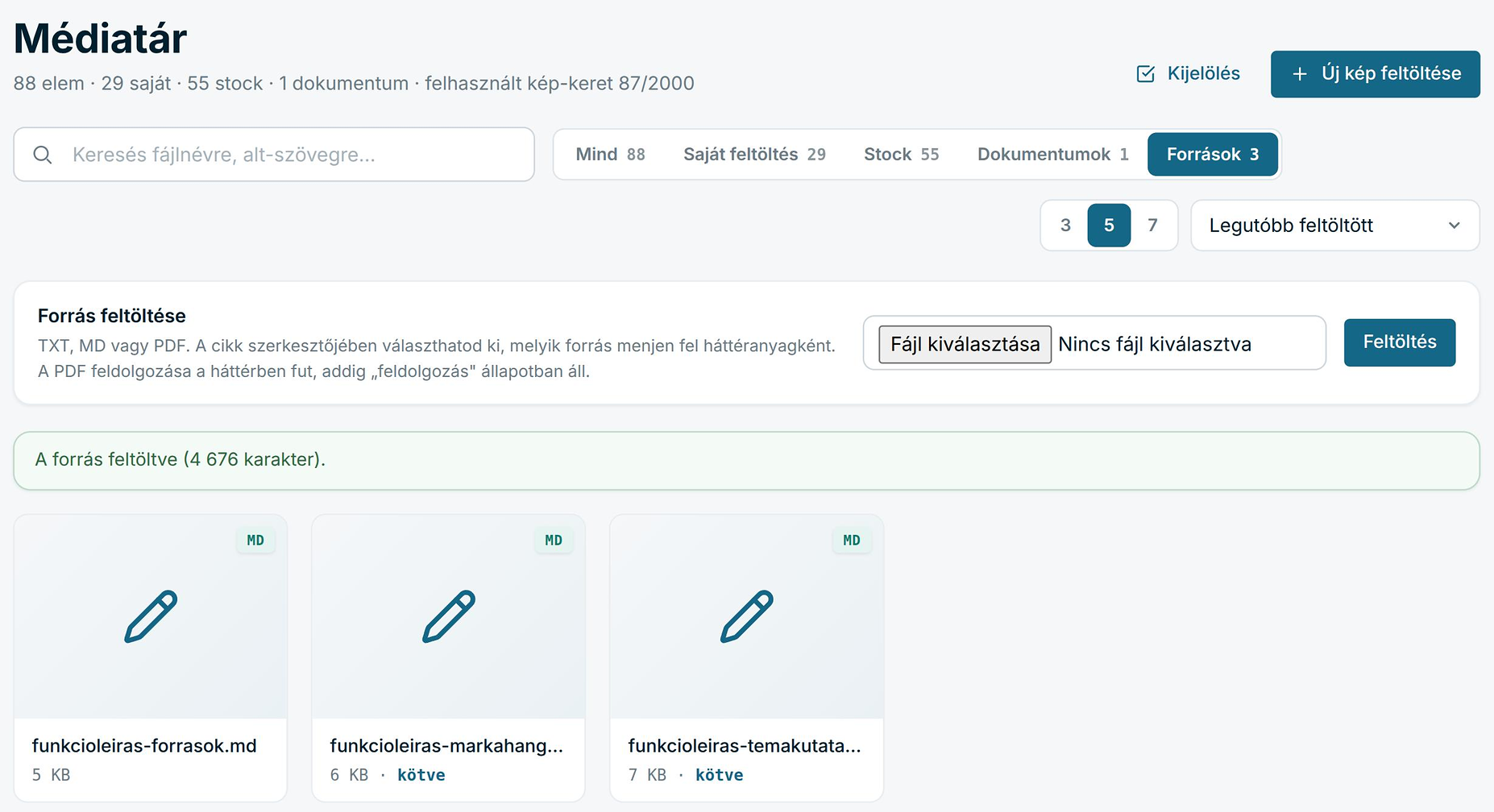Click the Új kép feltöltése button
This screenshot has width=1494, height=812.
tap(1376, 74)
